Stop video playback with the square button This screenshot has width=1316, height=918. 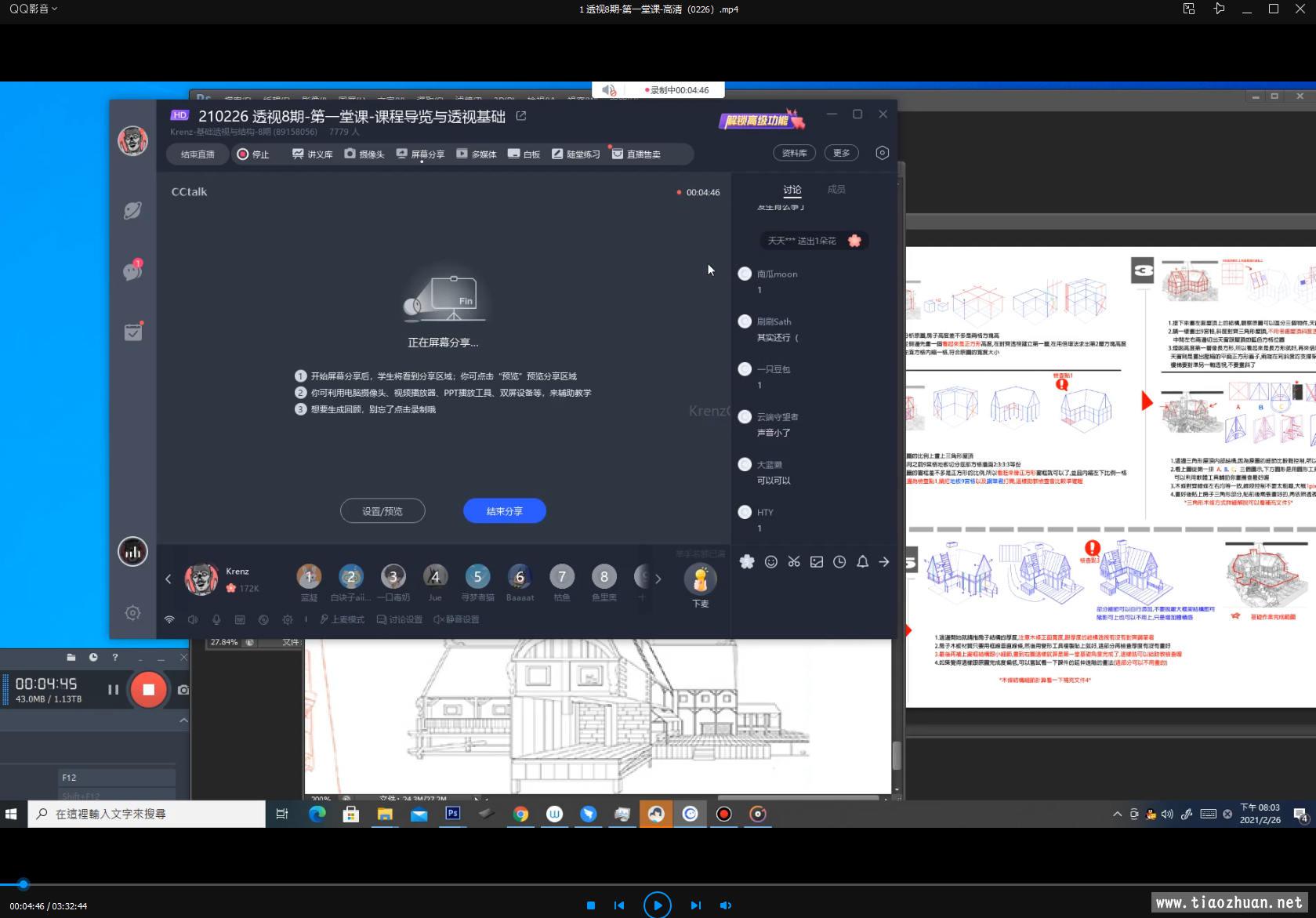591,905
